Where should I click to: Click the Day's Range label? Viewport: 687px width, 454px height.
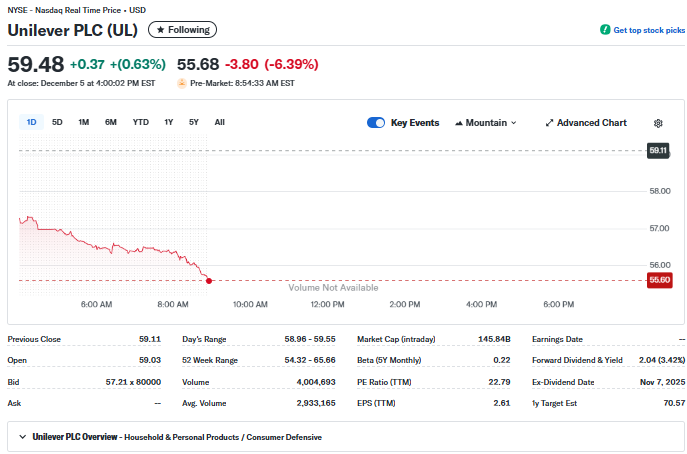tap(204, 339)
